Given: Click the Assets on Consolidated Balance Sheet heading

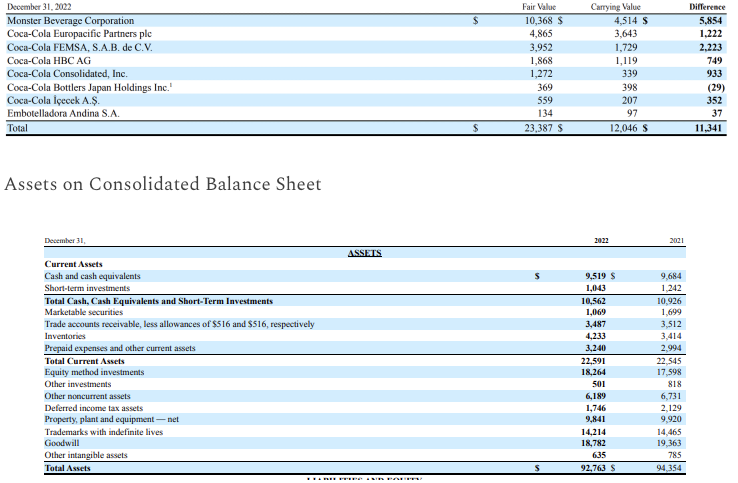Looking at the screenshot, I should click(x=163, y=184).
